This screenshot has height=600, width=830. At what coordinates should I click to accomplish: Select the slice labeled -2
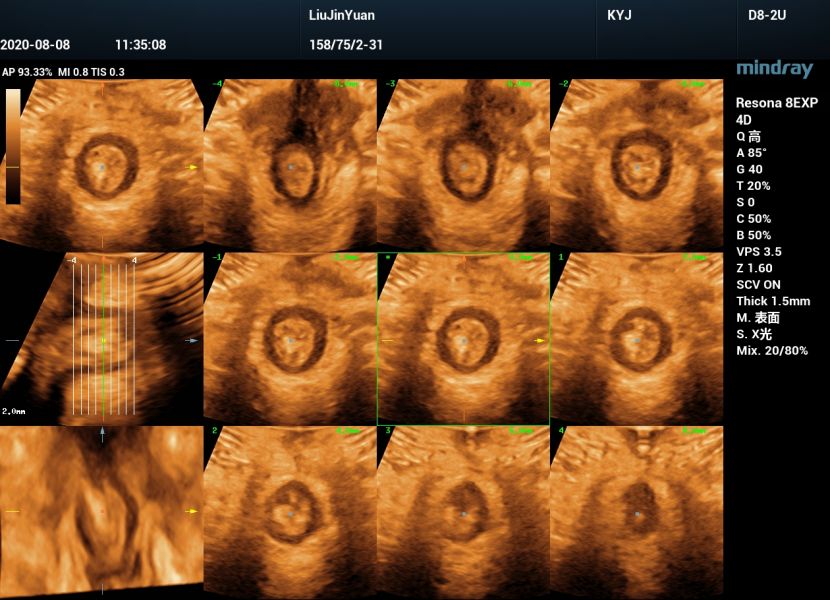click(x=636, y=164)
